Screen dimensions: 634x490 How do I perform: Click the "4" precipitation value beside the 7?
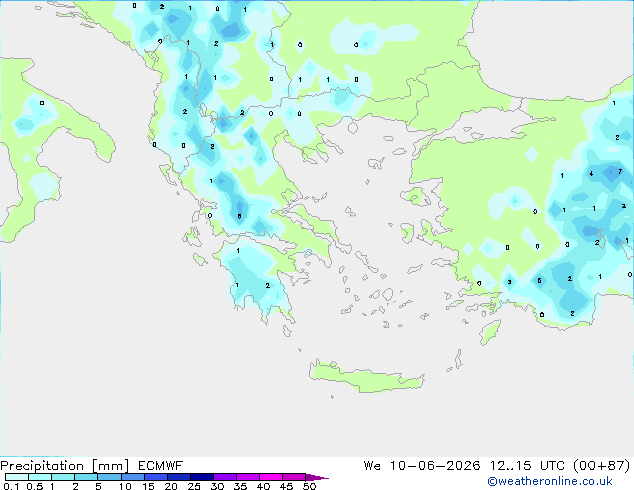pos(592,173)
